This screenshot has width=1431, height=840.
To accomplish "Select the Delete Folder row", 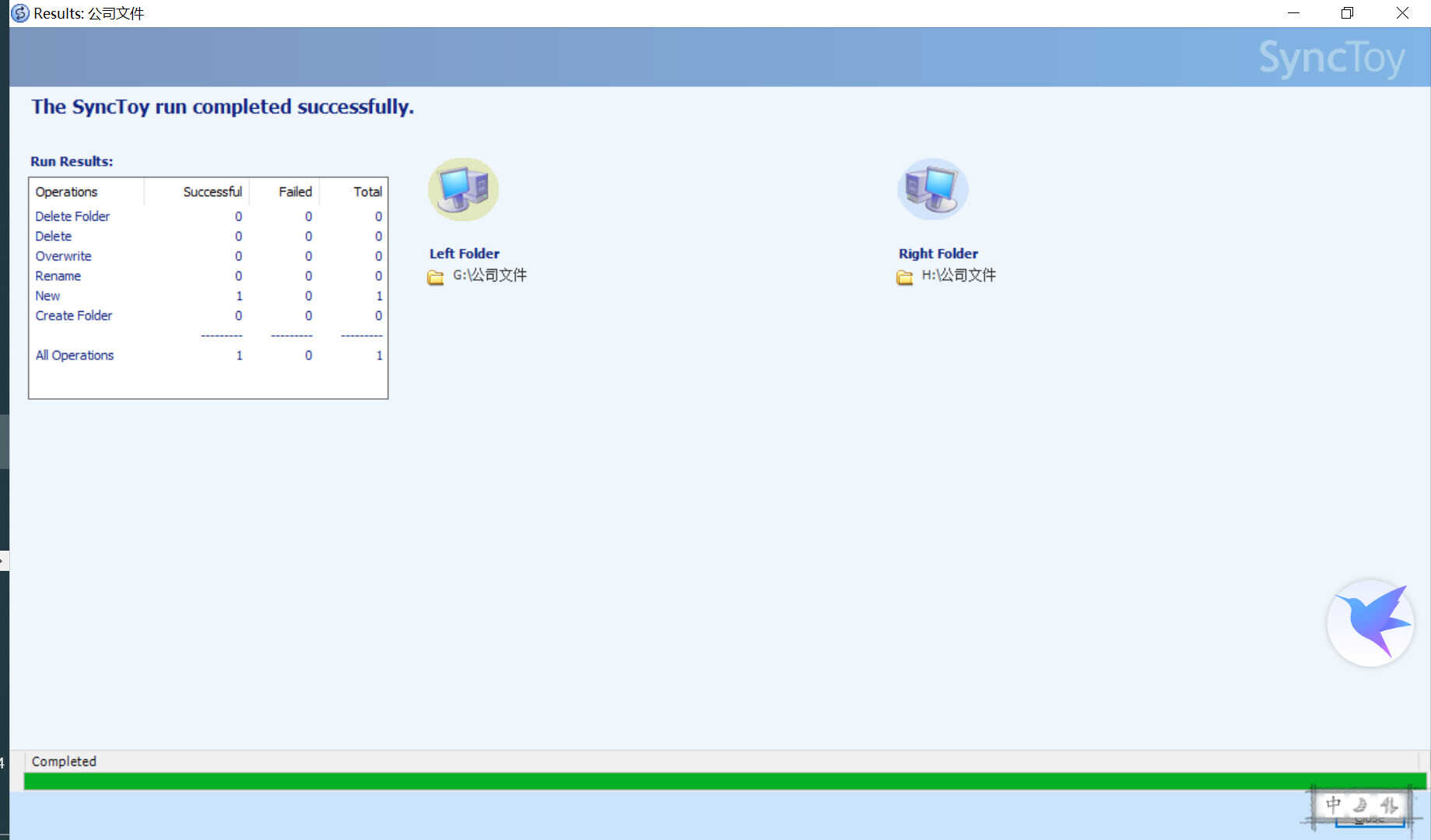I will coord(72,216).
